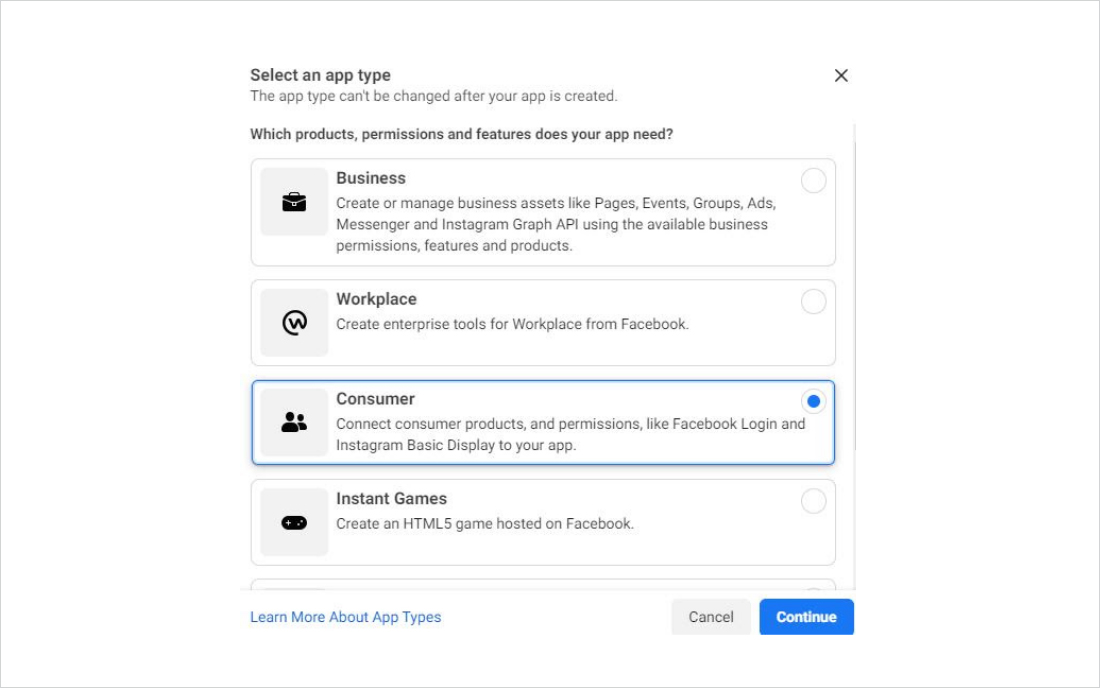Click the 'Create or manage business assets' description
1100x688 pixels.
[556, 224]
